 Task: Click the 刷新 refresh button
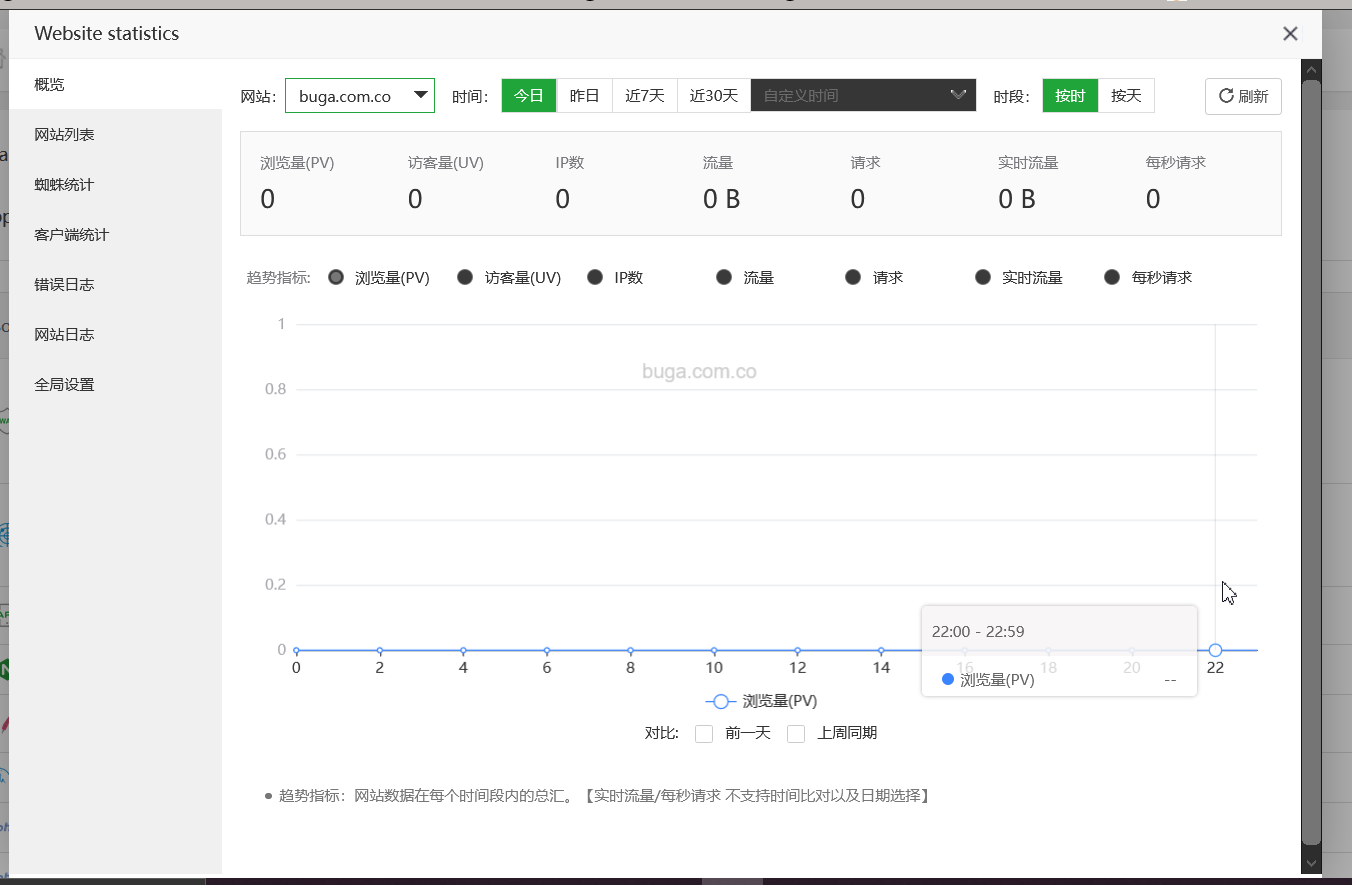click(x=1243, y=96)
